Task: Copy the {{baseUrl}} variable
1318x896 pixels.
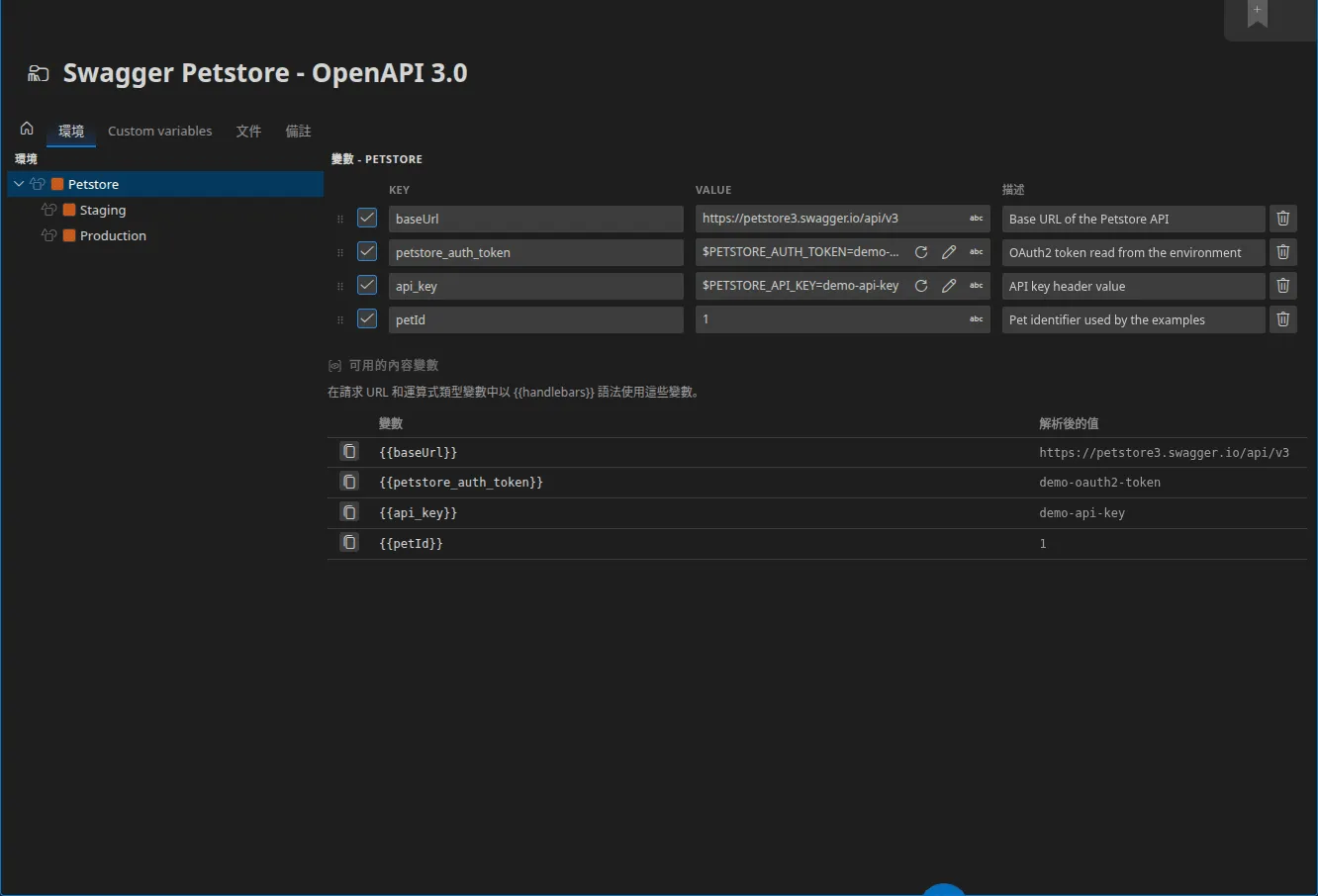Action: click(349, 452)
